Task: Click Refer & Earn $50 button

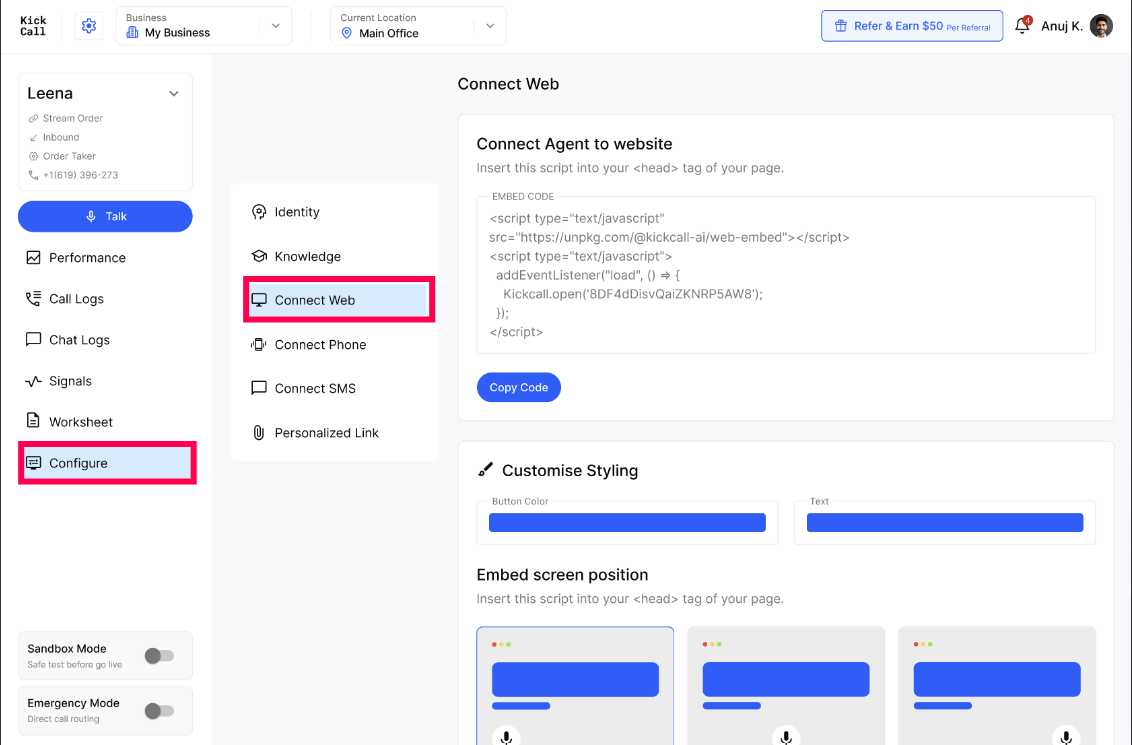Action: 912,26
